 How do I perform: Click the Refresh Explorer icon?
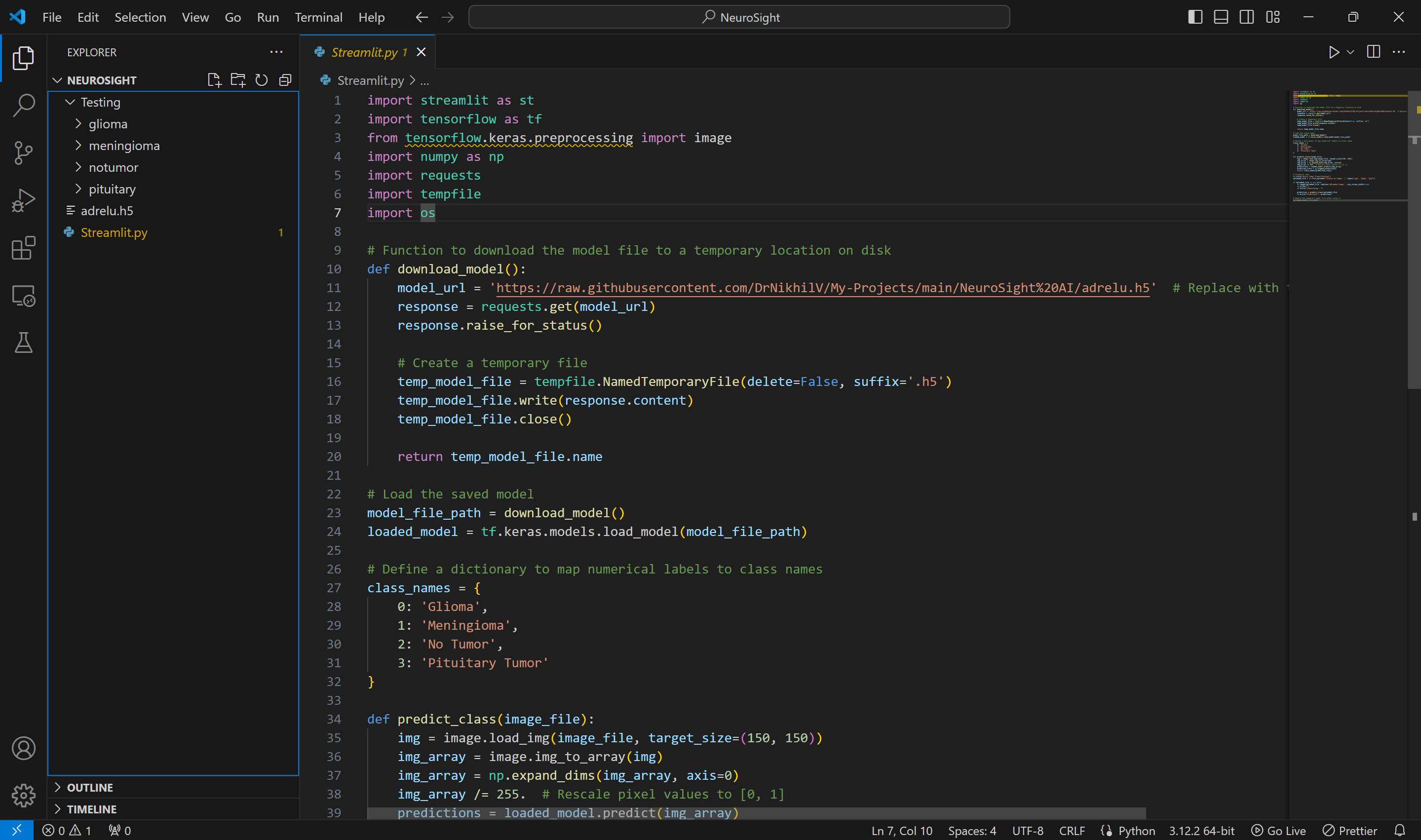(261, 80)
